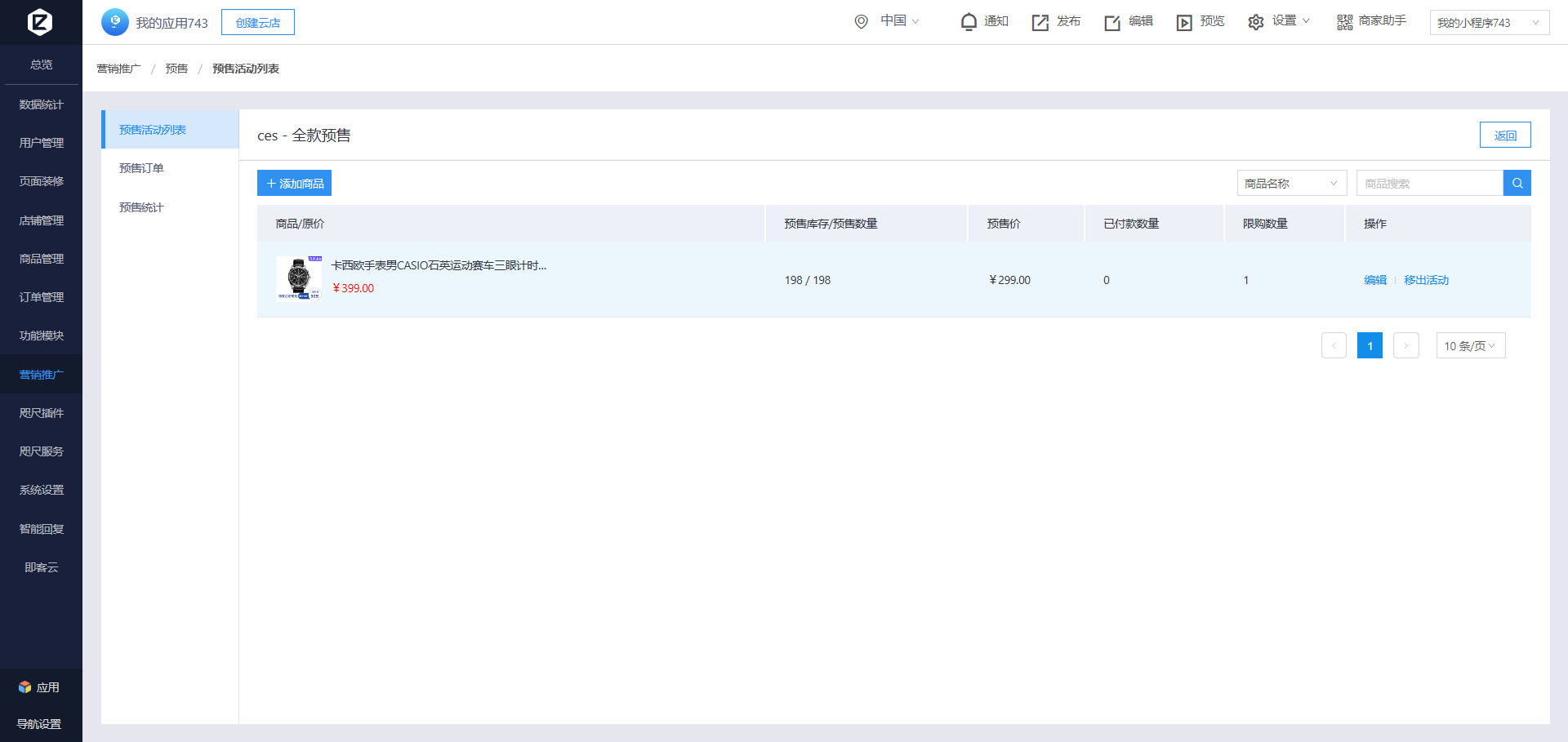Click the 预售 breadcrumb link
The height and width of the screenshot is (742, 1568).
pyautogui.click(x=176, y=69)
